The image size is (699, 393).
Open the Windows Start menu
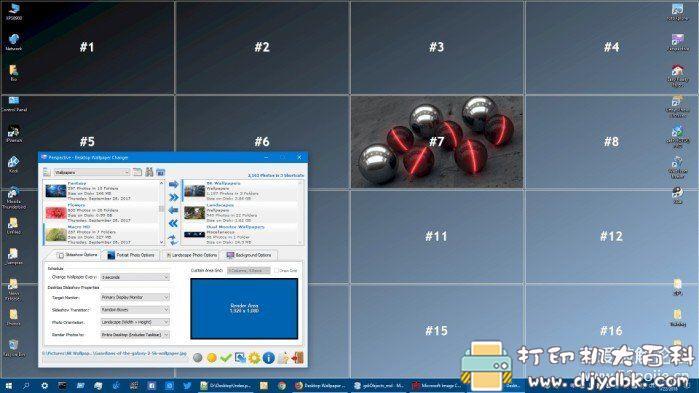(8, 386)
